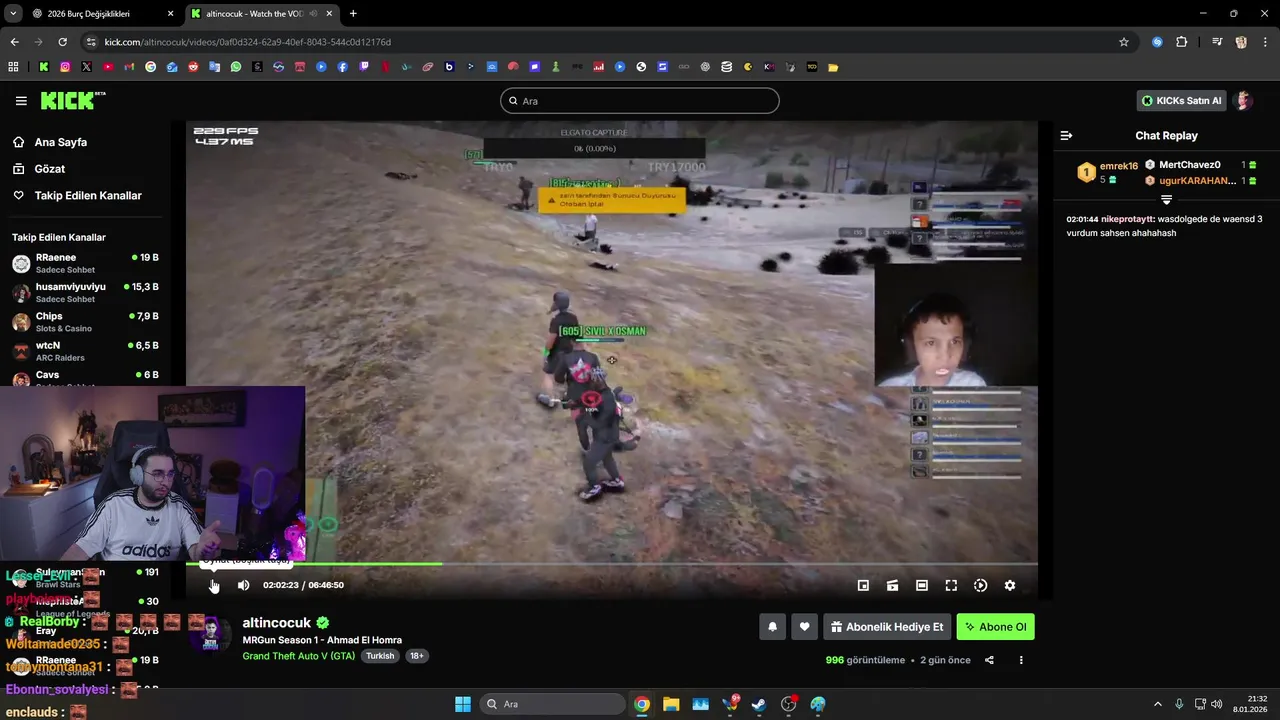Screen dimensions: 1280x720
Task: Click the taskbar Ara search box
Action: click(x=552, y=704)
